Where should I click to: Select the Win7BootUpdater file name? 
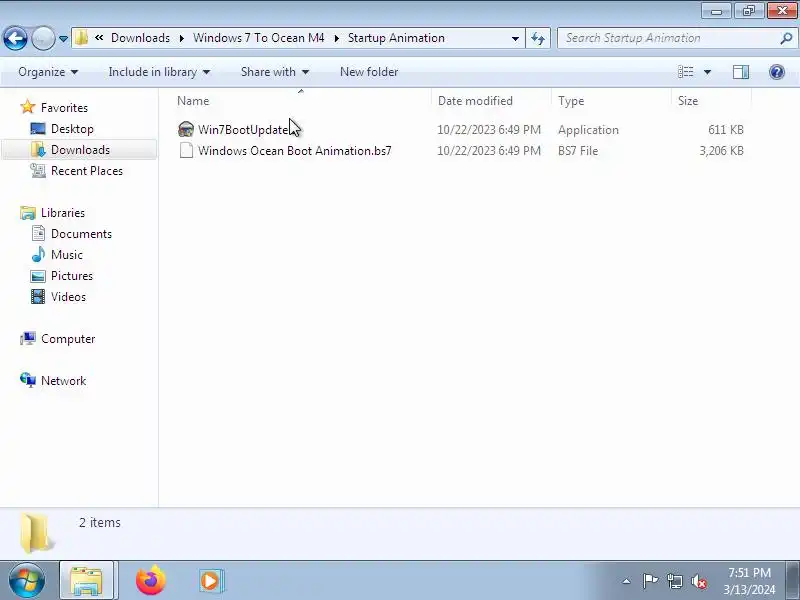pyautogui.click(x=246, y=130)
